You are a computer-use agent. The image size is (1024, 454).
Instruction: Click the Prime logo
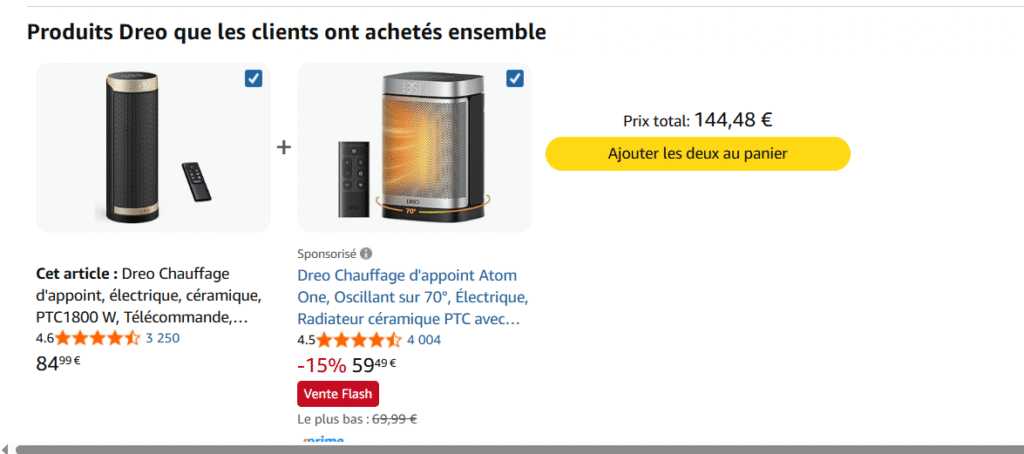click(322, 441)
